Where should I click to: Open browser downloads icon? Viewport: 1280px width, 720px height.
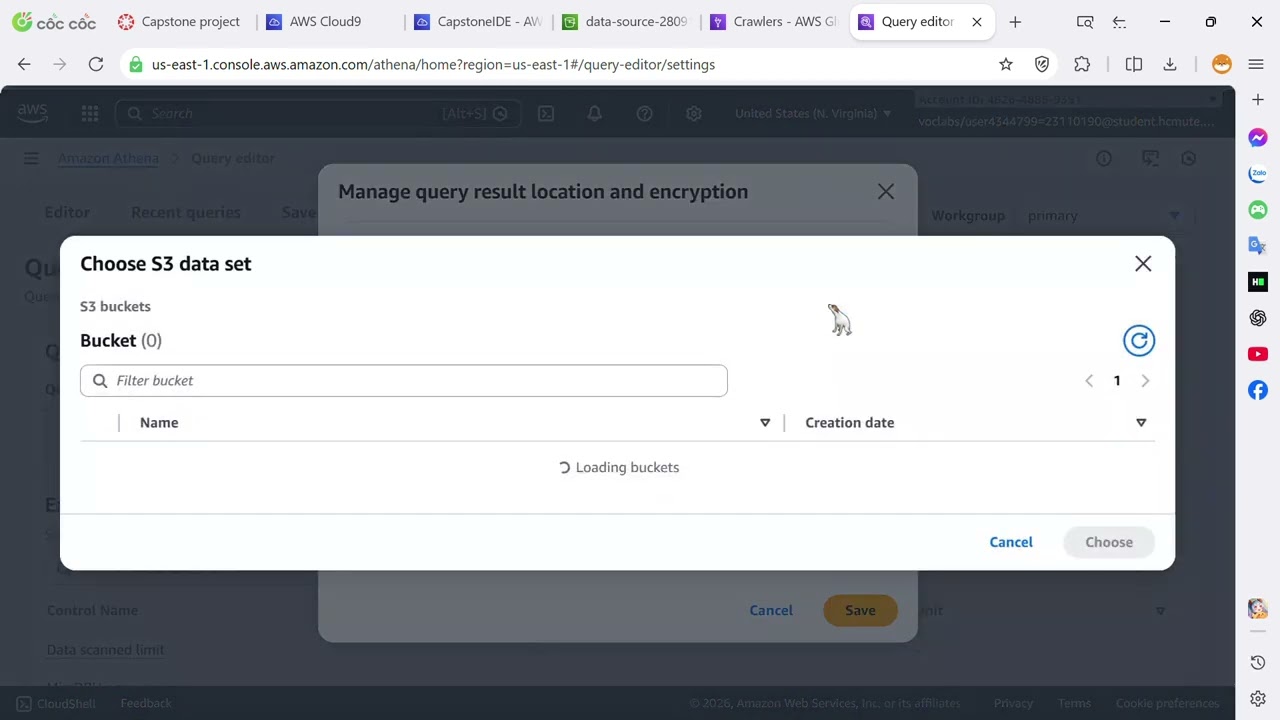[1170, 64]
